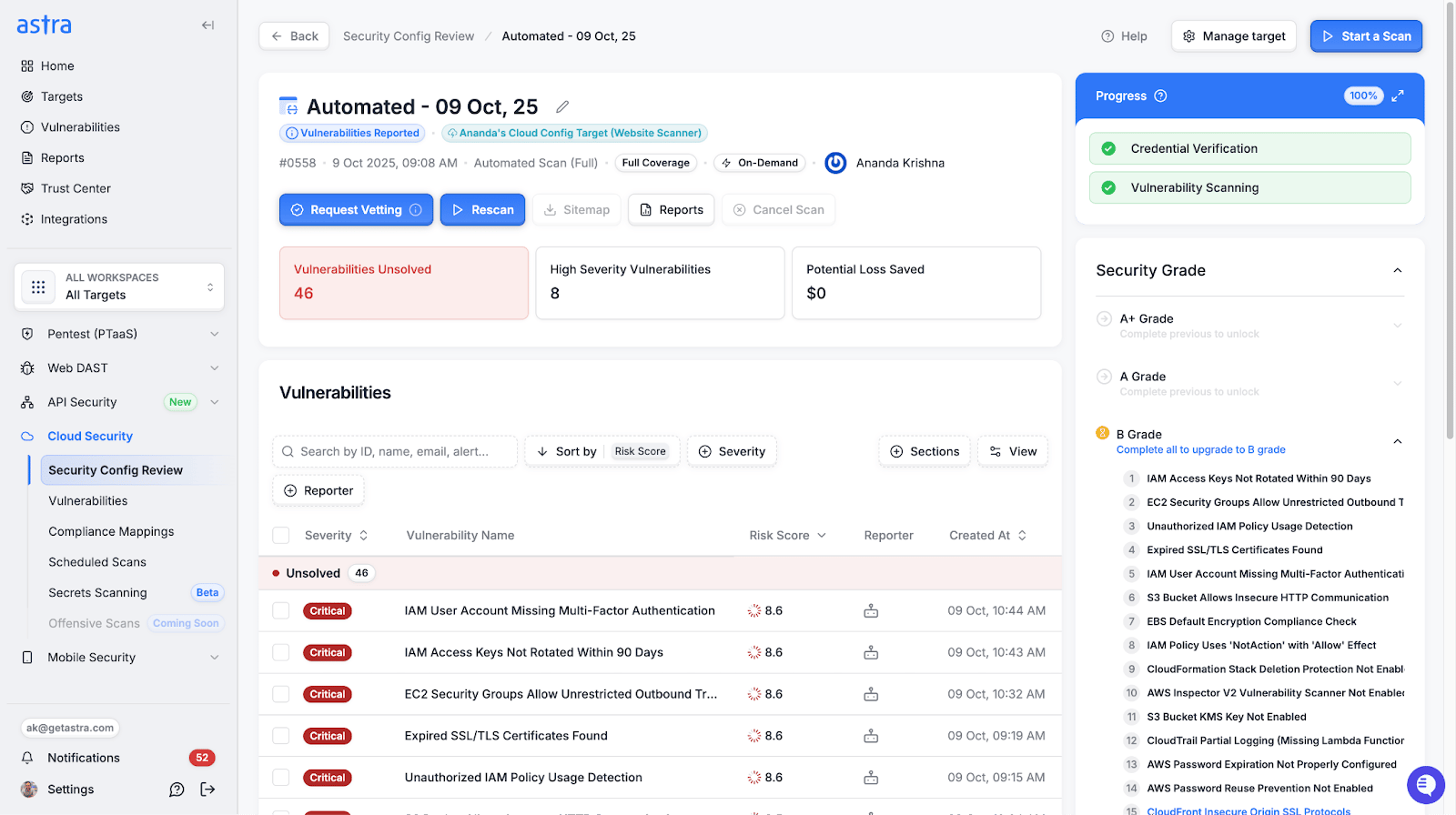
Task: Open Reports button in scan actions
Action: [x=672, y=210]
